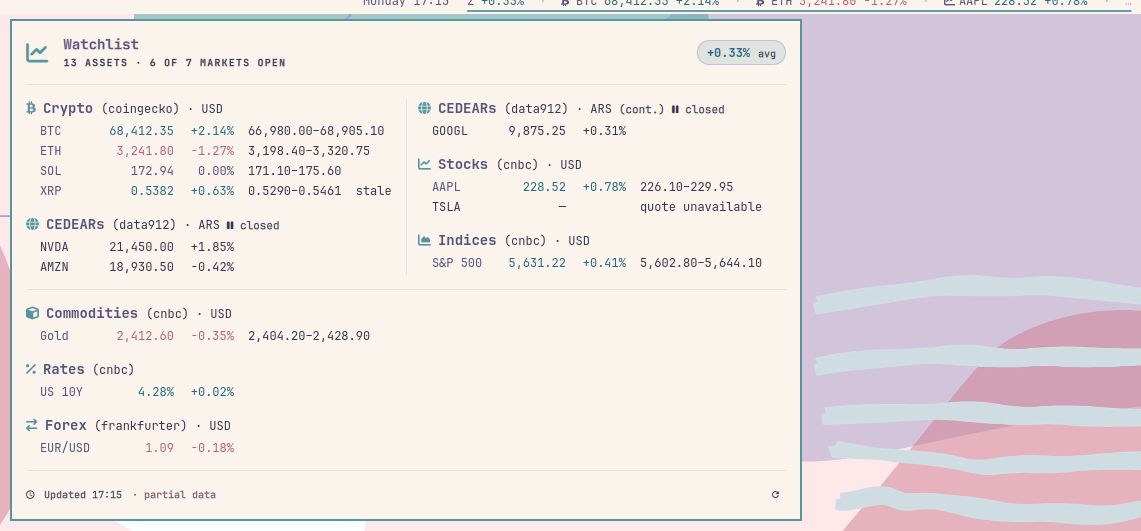Click the SOL range 171.10–175.60

(294, 171)
